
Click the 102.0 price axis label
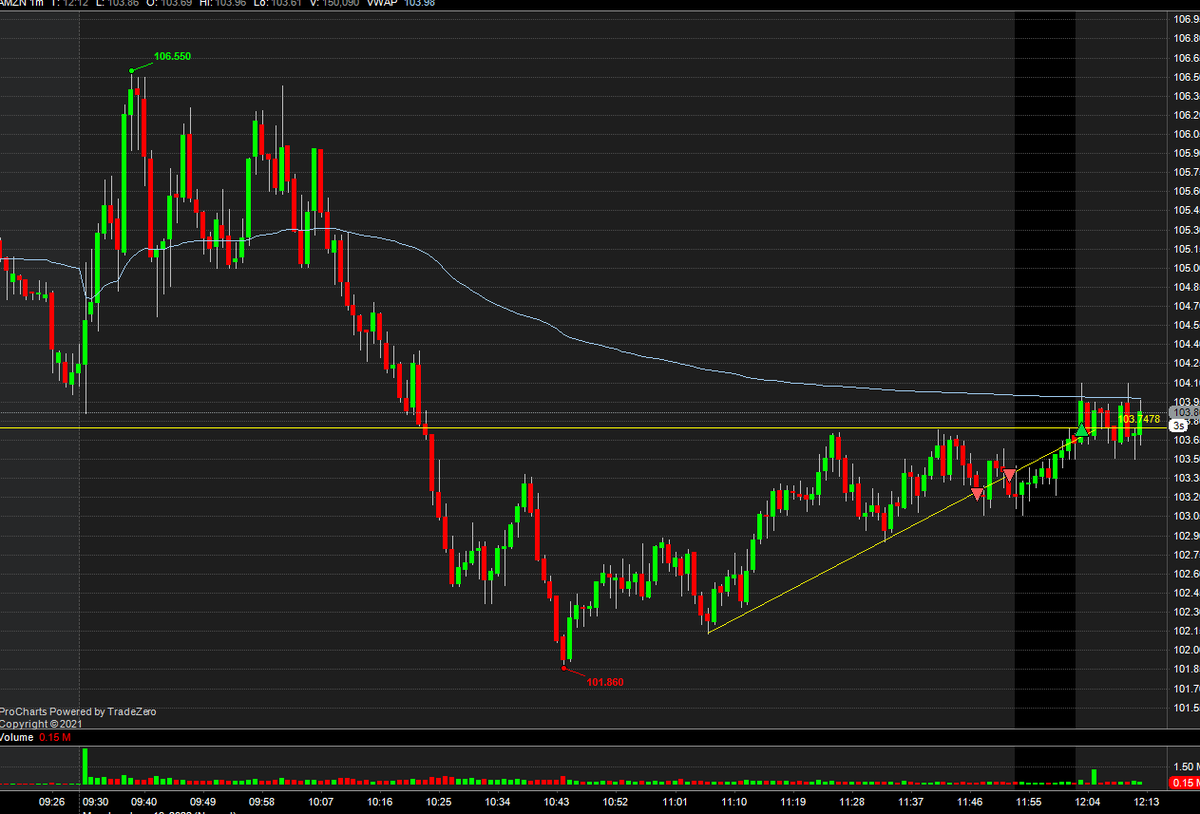pos(1187,650)
